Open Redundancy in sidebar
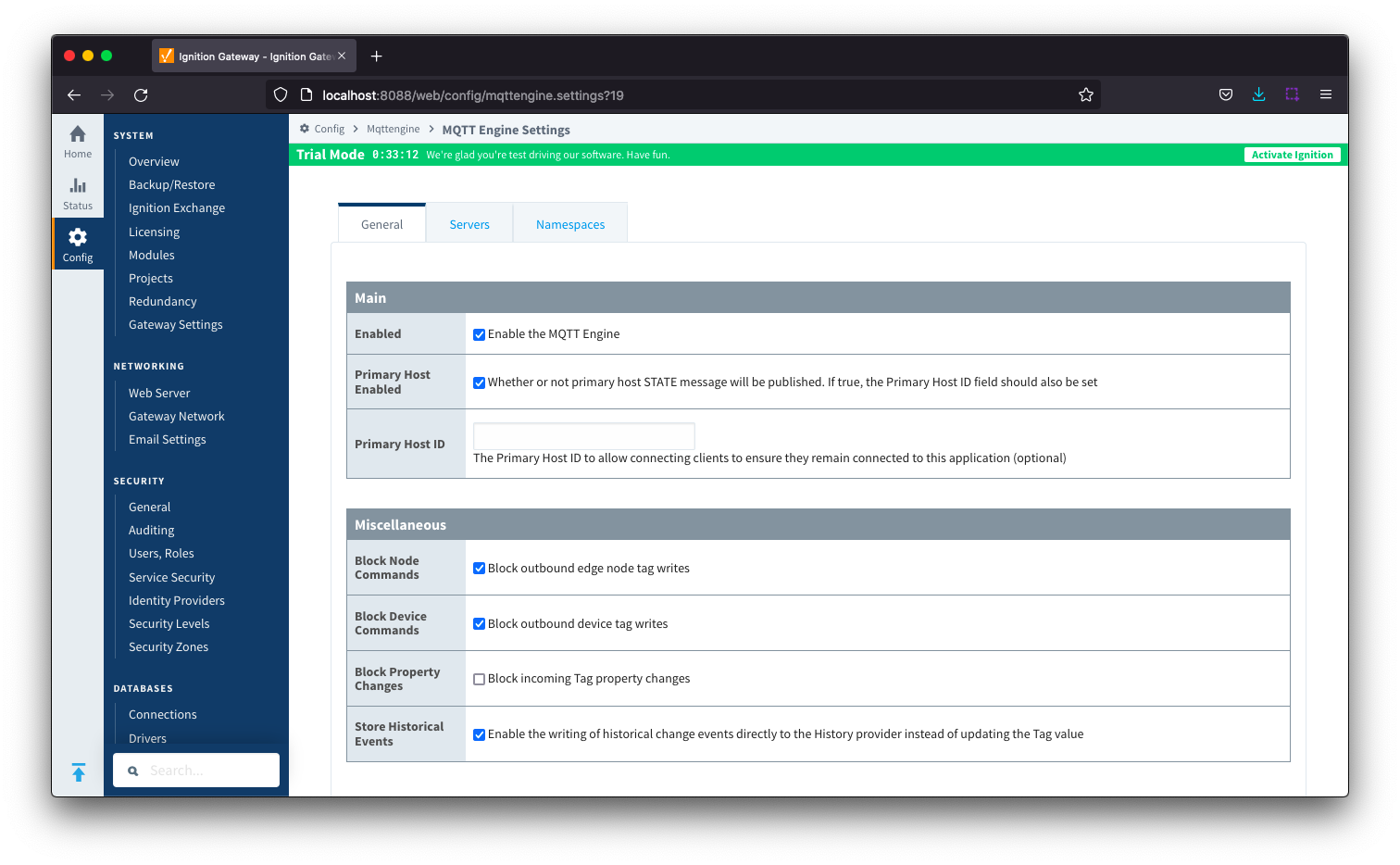The image size is (1400, 865). click(x=162, y=301)
